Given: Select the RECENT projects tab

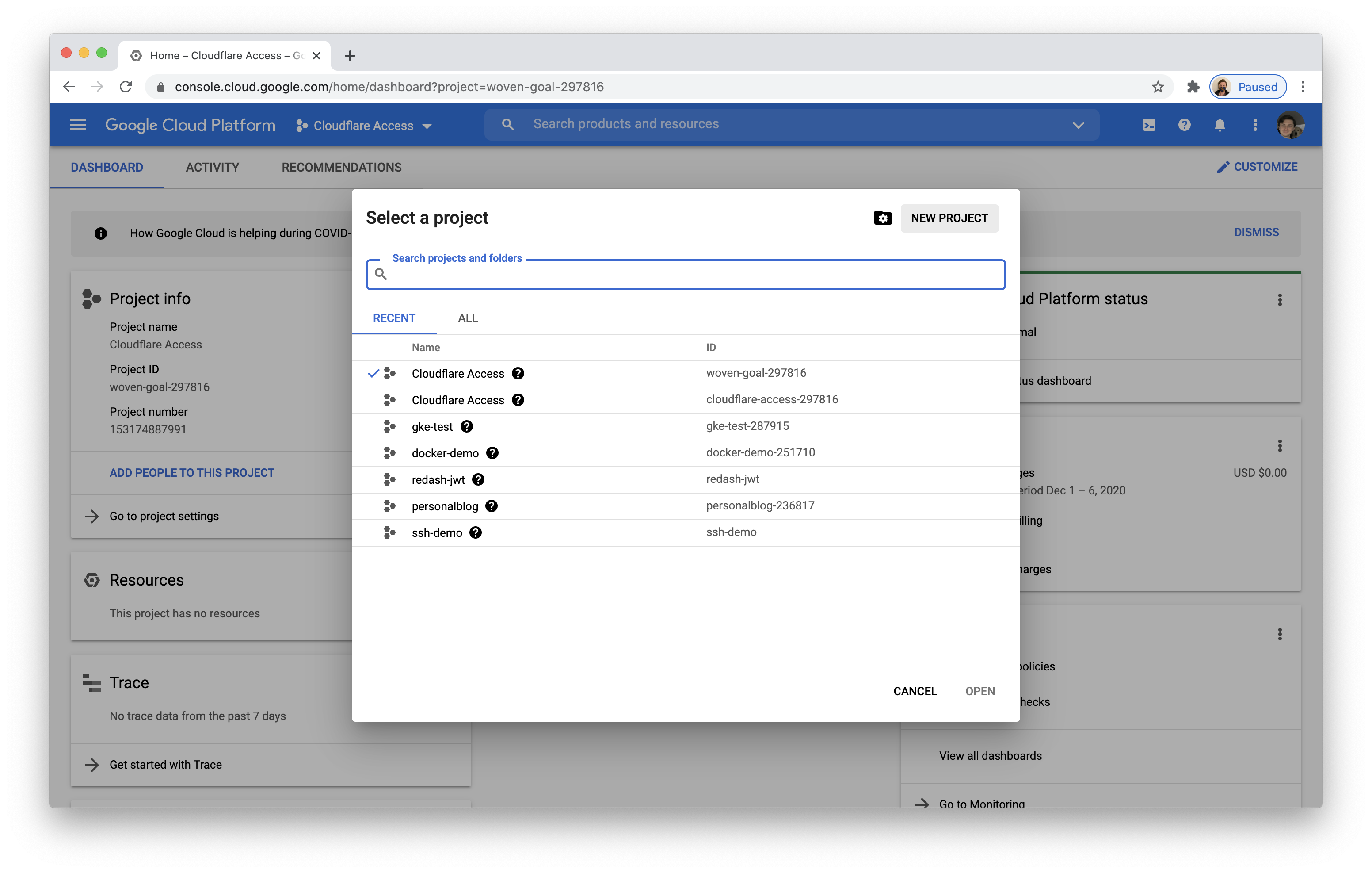Looking at the screenshot, I should click(394, 318).
